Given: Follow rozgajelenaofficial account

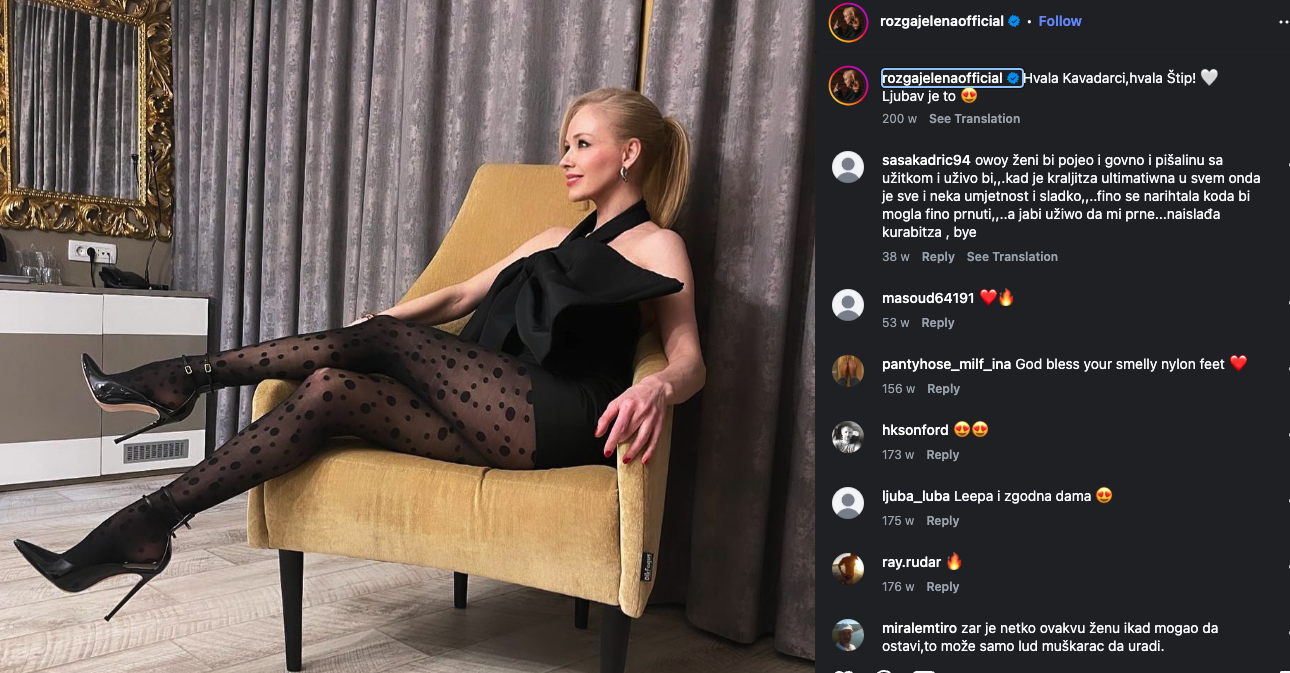Looking at the screenshot, I should pyautogui.click(x=1060, y=21).
